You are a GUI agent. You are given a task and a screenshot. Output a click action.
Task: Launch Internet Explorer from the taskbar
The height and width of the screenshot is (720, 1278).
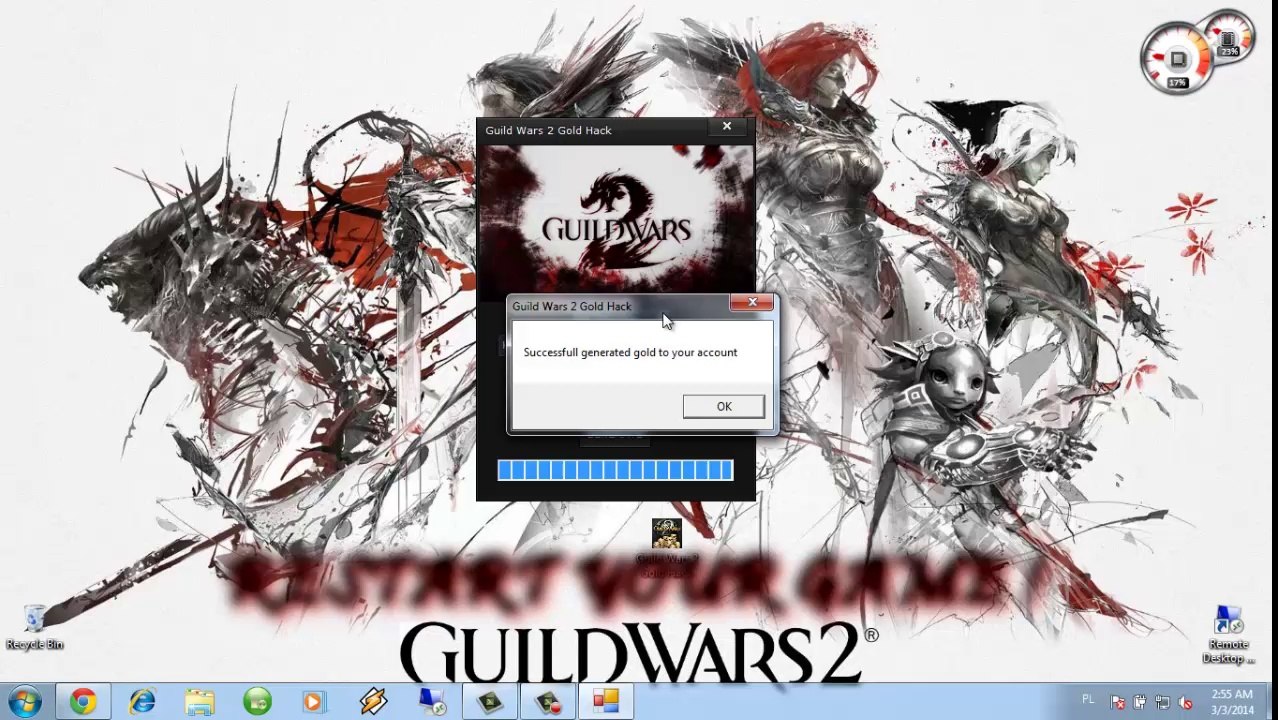click(143, 701)
